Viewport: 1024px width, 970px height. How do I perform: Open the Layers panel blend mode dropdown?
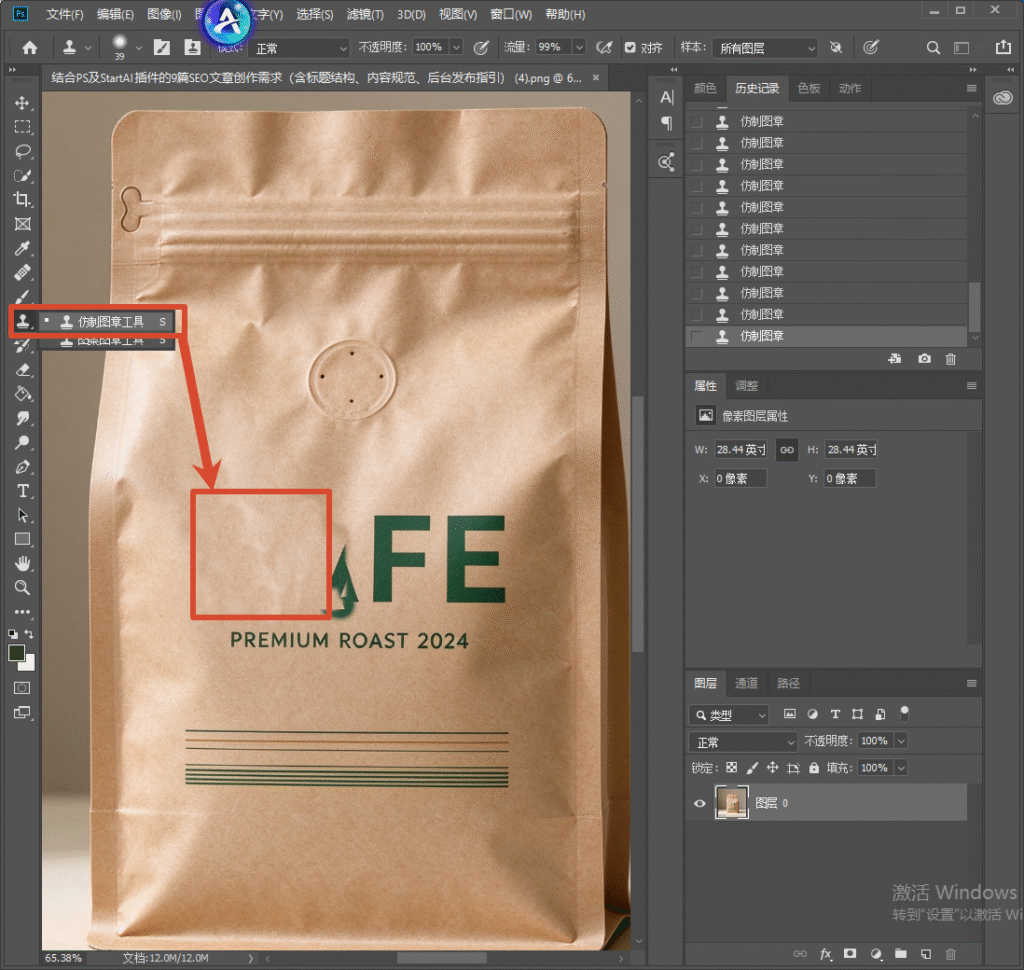point(743,742)
